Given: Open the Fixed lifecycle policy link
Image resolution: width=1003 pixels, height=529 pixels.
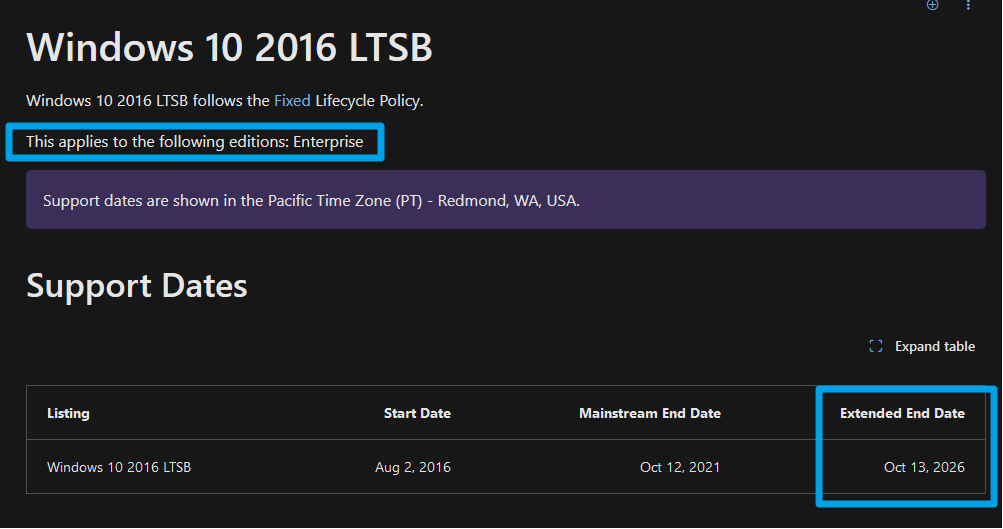Looking at the screenshot, I should (292, 100).
